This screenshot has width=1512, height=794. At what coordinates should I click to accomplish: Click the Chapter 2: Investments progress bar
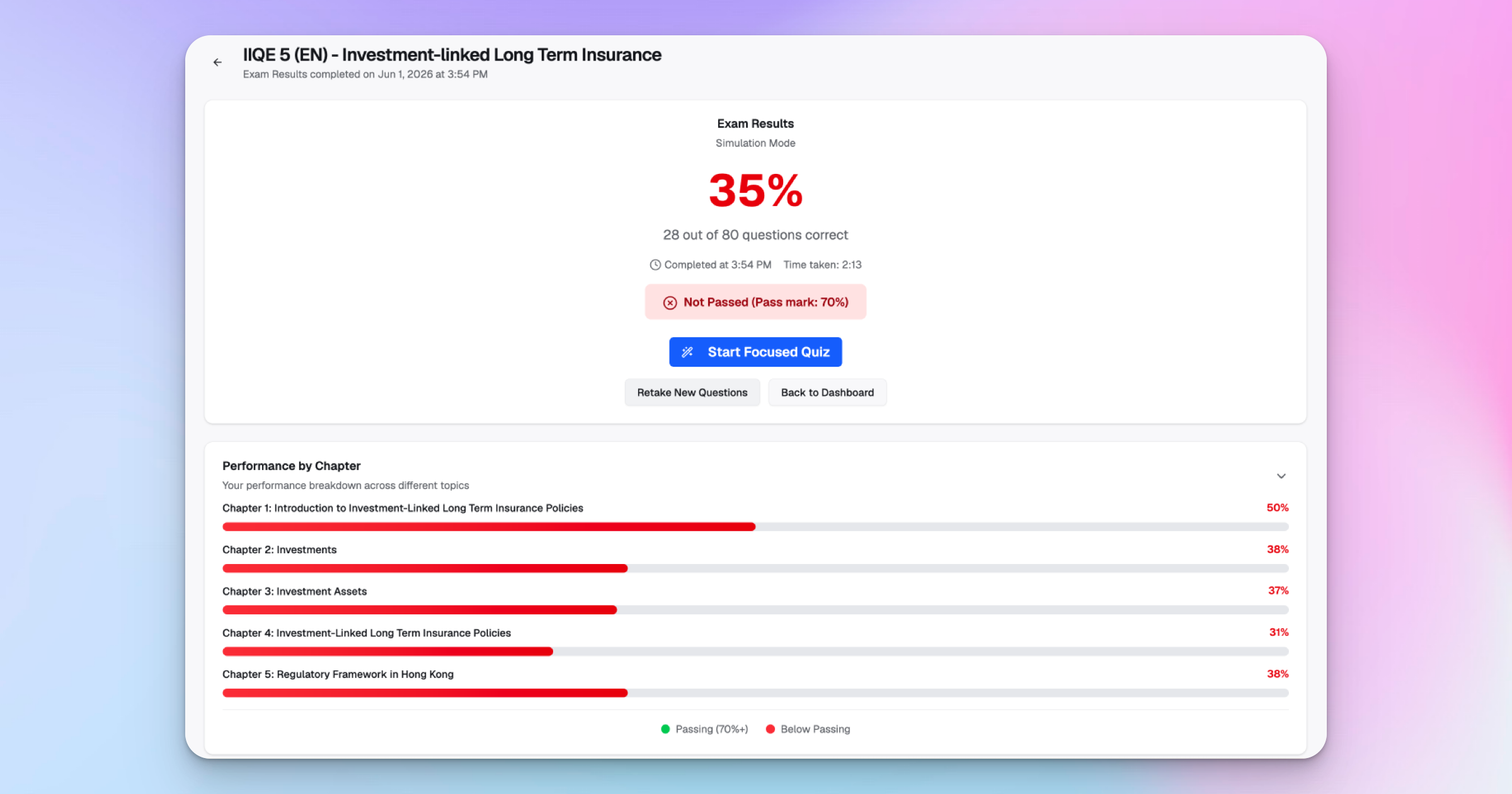(x=755, y=568)
